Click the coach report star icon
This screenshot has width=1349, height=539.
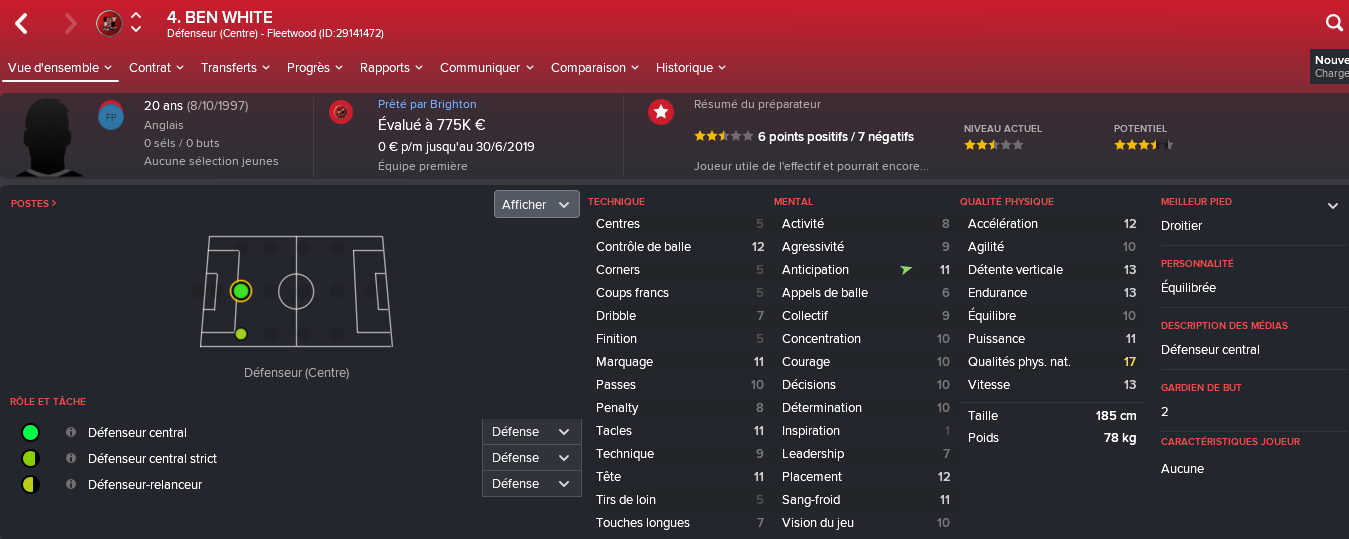tap(660, 112)
